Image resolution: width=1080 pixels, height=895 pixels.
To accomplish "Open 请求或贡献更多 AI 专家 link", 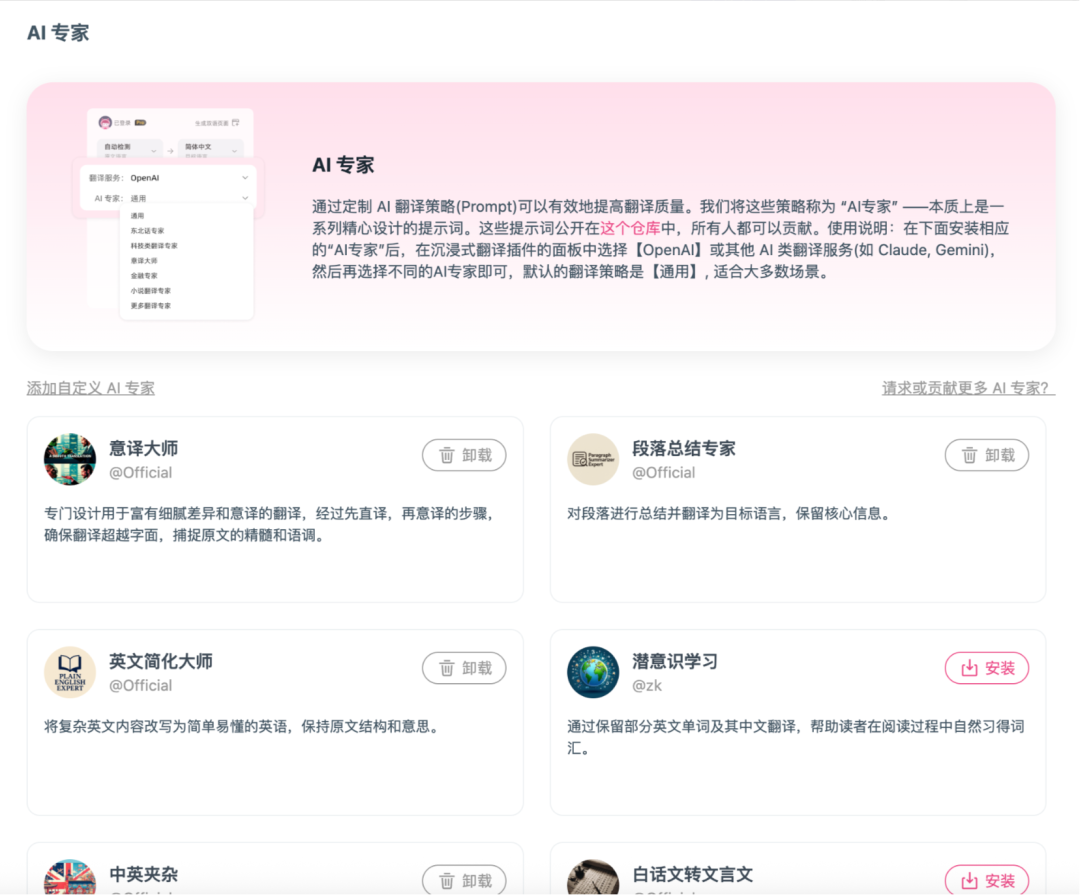I will coord(966,388).
